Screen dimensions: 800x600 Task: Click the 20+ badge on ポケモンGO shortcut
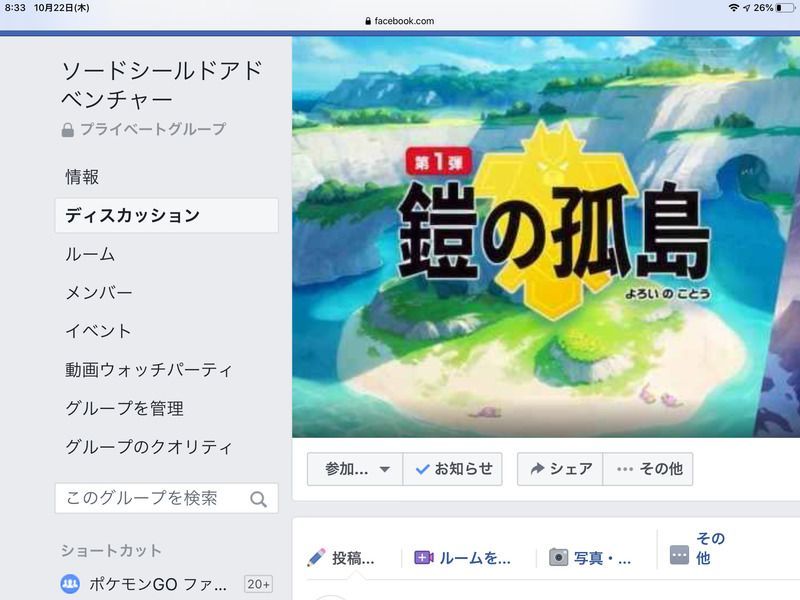pyautogui.click(x=258, y=584)
